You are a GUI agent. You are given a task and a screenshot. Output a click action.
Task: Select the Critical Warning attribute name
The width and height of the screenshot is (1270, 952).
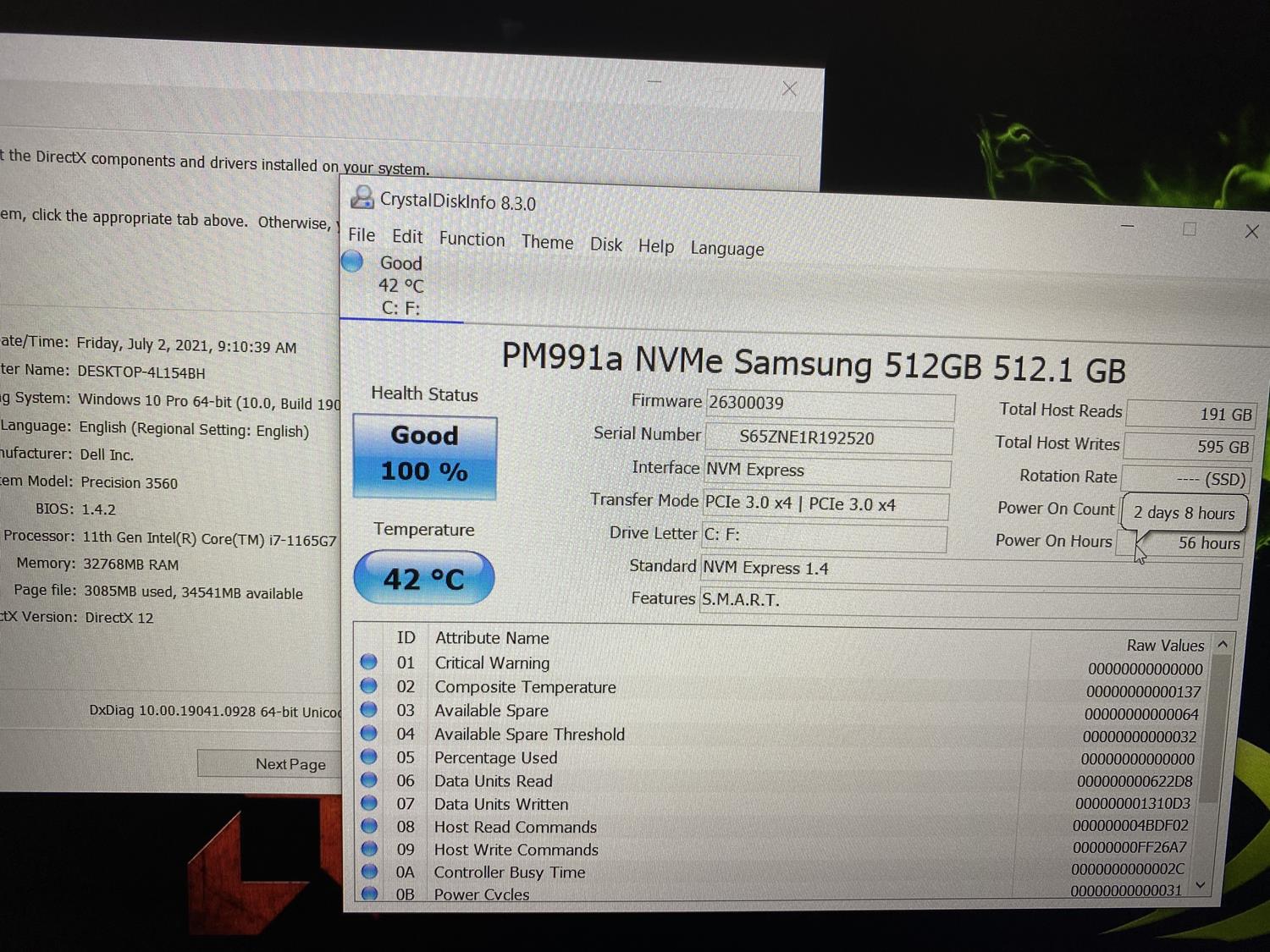point(492,663)
